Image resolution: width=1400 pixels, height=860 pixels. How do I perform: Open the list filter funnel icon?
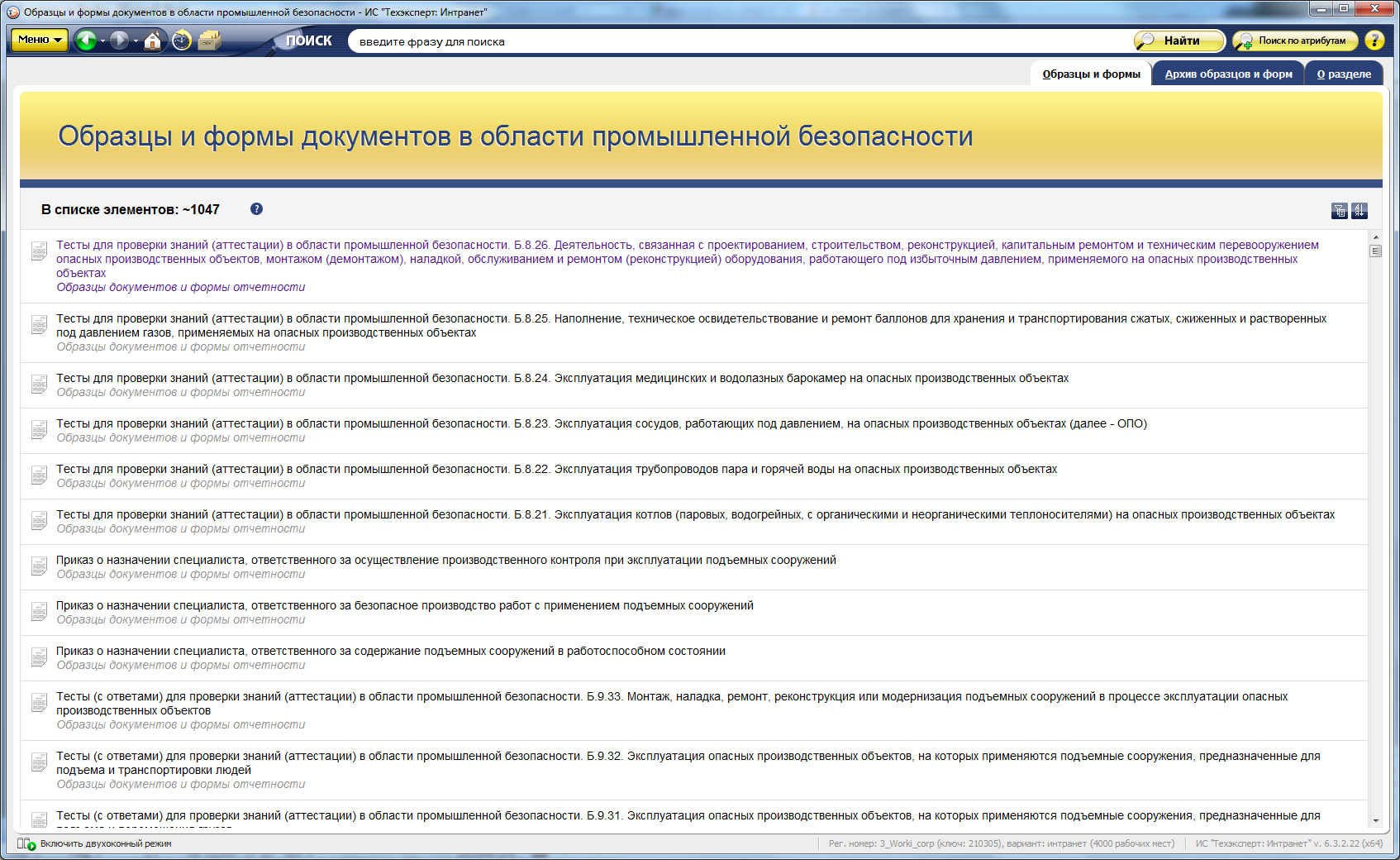pyautogui.click(x=1340, y=211)
